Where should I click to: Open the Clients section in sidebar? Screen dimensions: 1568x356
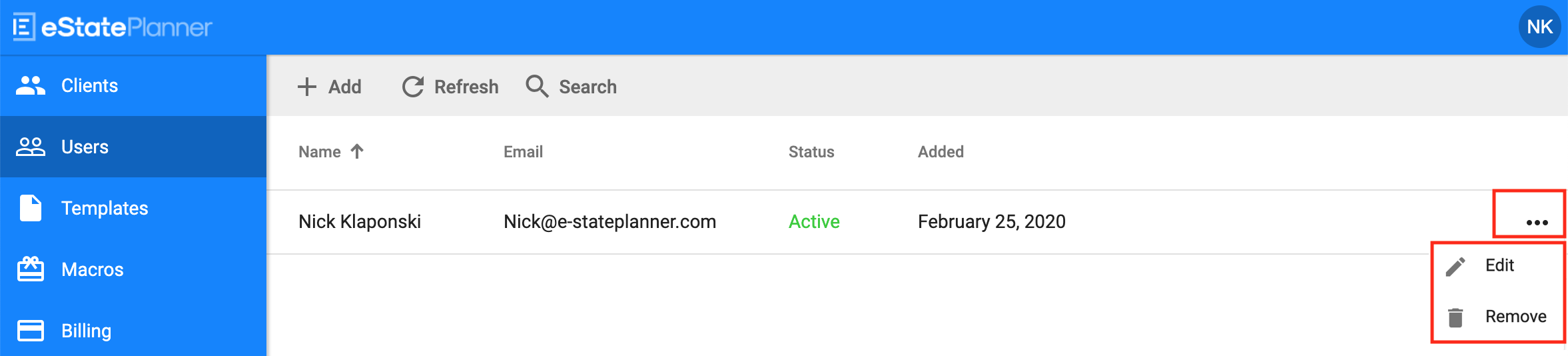133,85
